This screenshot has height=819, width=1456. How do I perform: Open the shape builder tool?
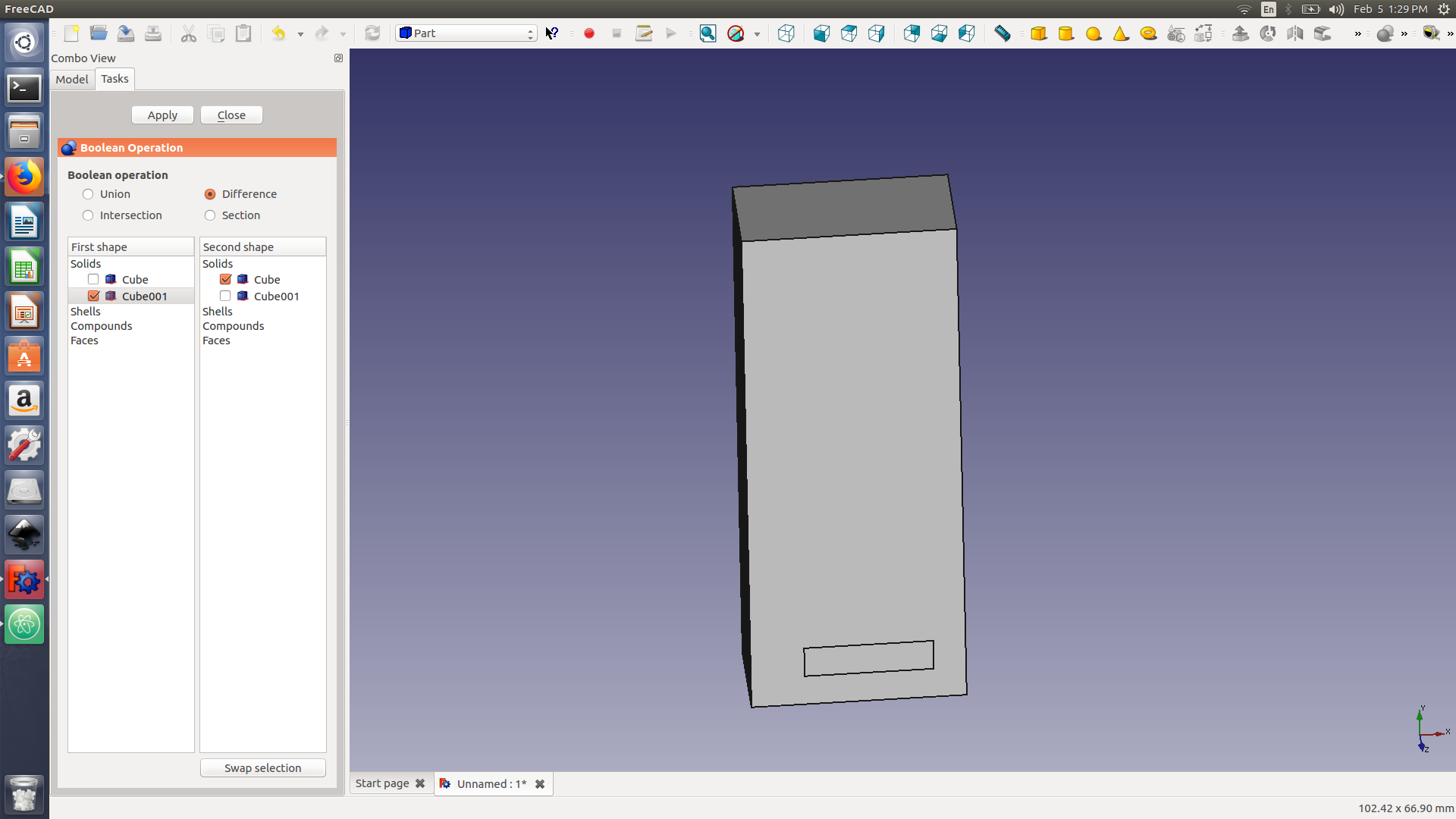pyautogui.click(x=1203, y=33)
